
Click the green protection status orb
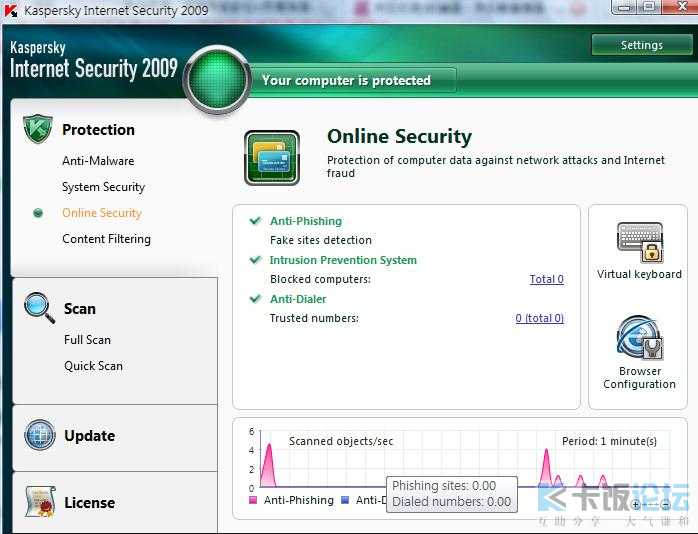coord(218,80)
